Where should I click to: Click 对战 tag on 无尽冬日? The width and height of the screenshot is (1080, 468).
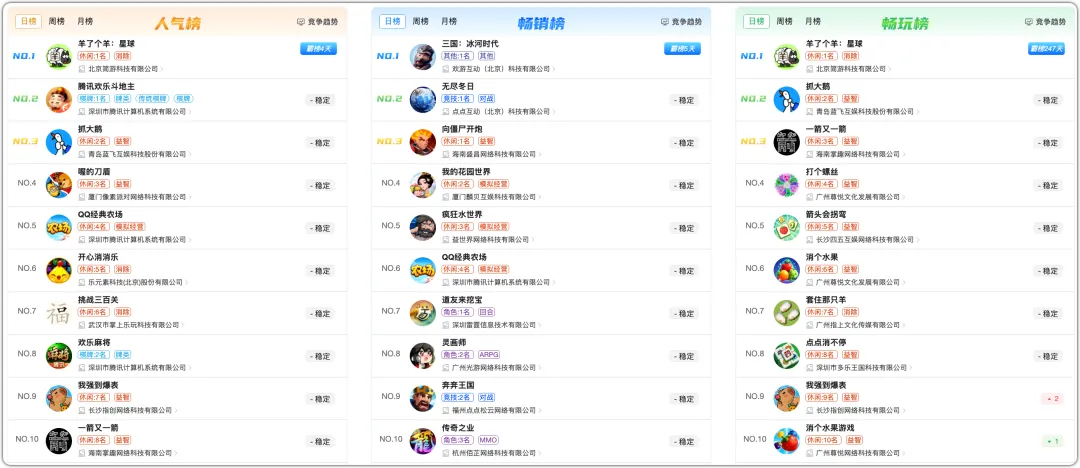(x=486, y=99)
